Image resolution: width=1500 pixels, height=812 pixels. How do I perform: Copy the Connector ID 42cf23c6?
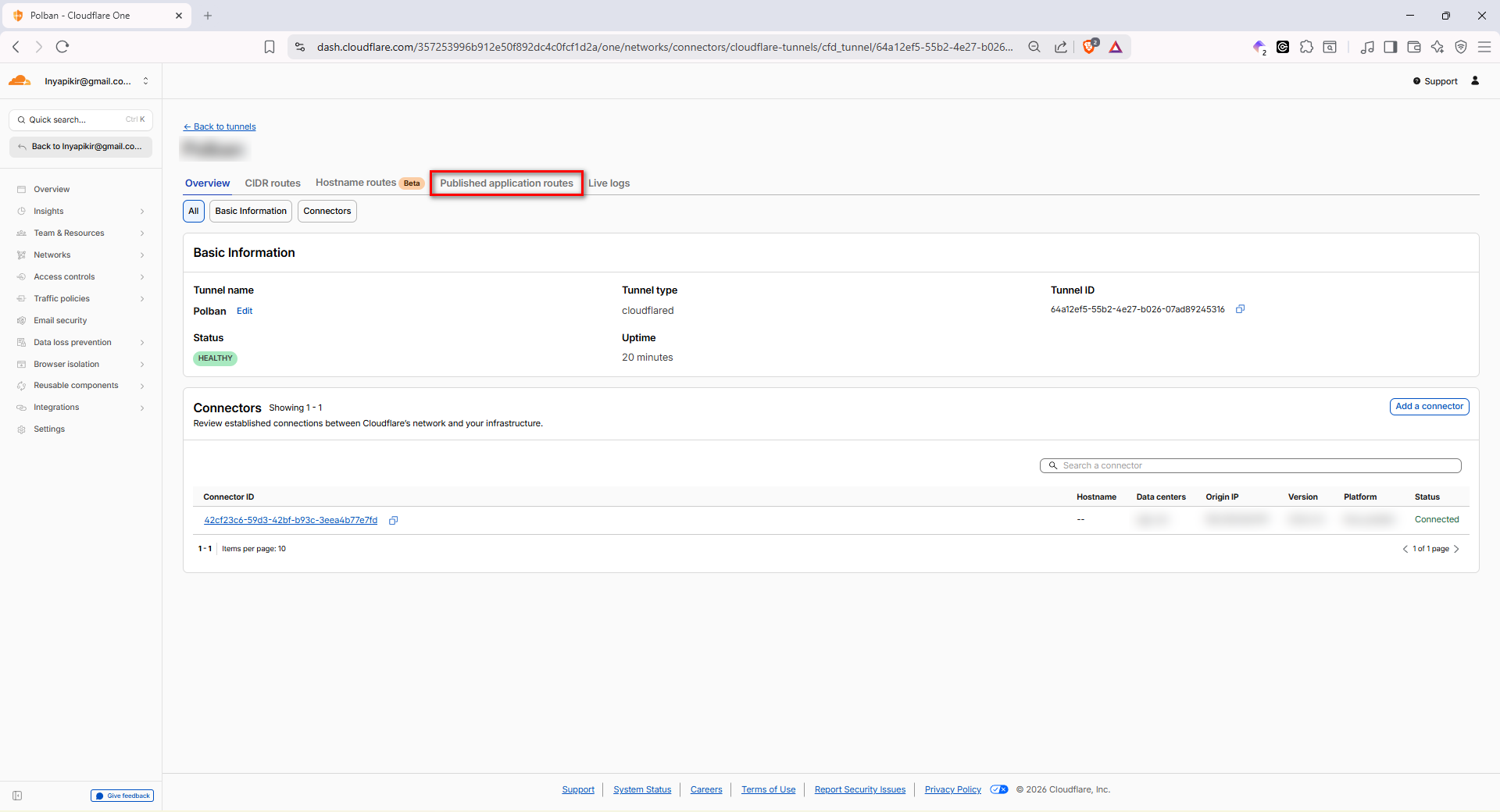394,520
